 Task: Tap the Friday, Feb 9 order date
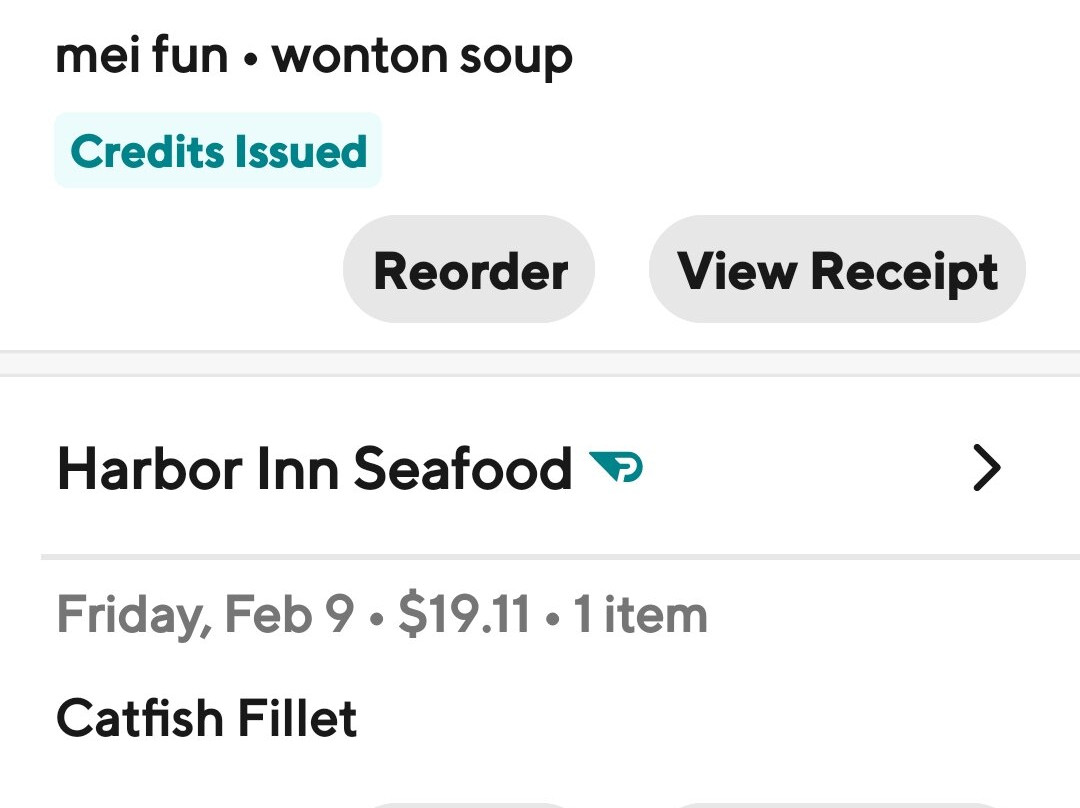205,614
